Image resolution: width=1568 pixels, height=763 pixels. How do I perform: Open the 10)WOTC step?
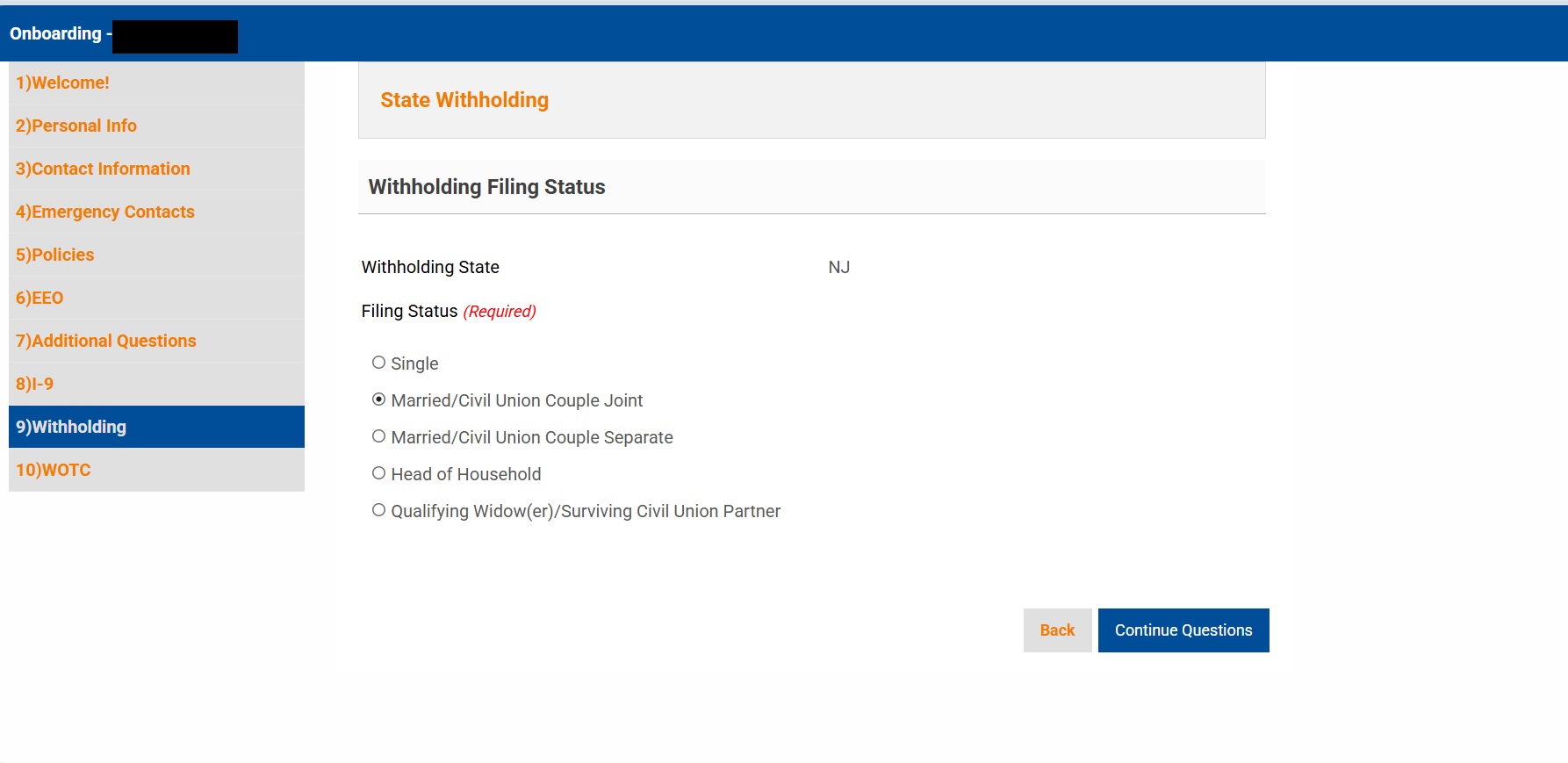pyautogui.click(x=156, y=470)
